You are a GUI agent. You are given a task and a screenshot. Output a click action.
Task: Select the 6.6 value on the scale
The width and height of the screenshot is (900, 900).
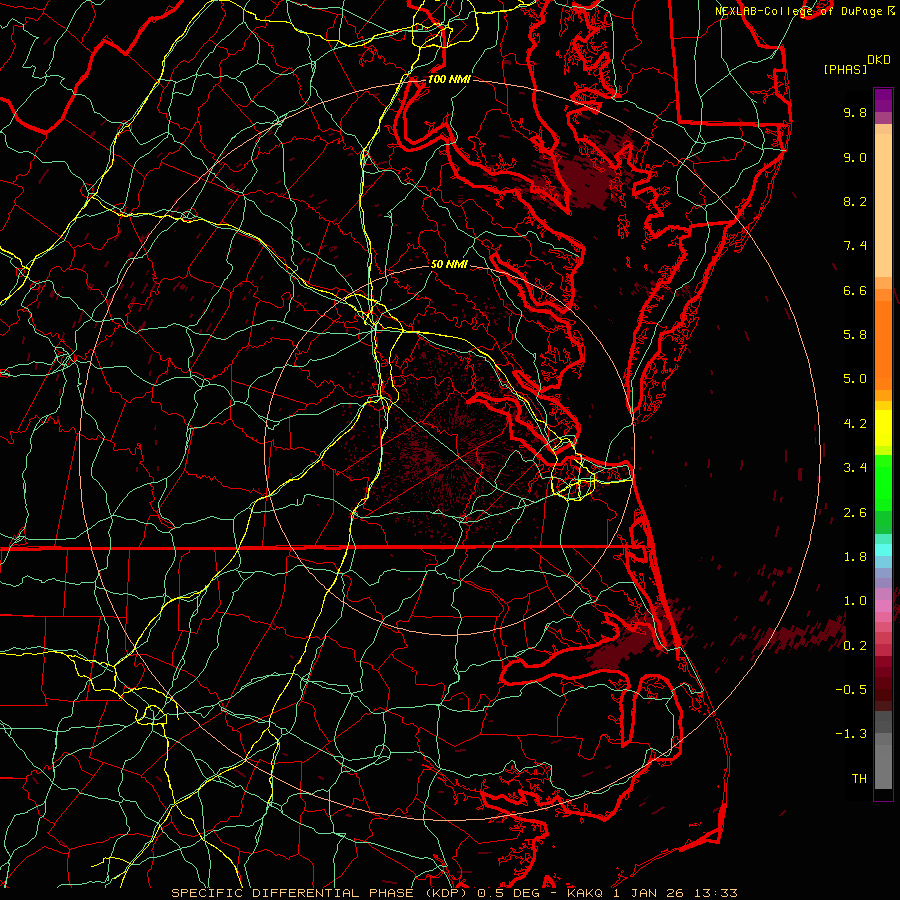855,290
